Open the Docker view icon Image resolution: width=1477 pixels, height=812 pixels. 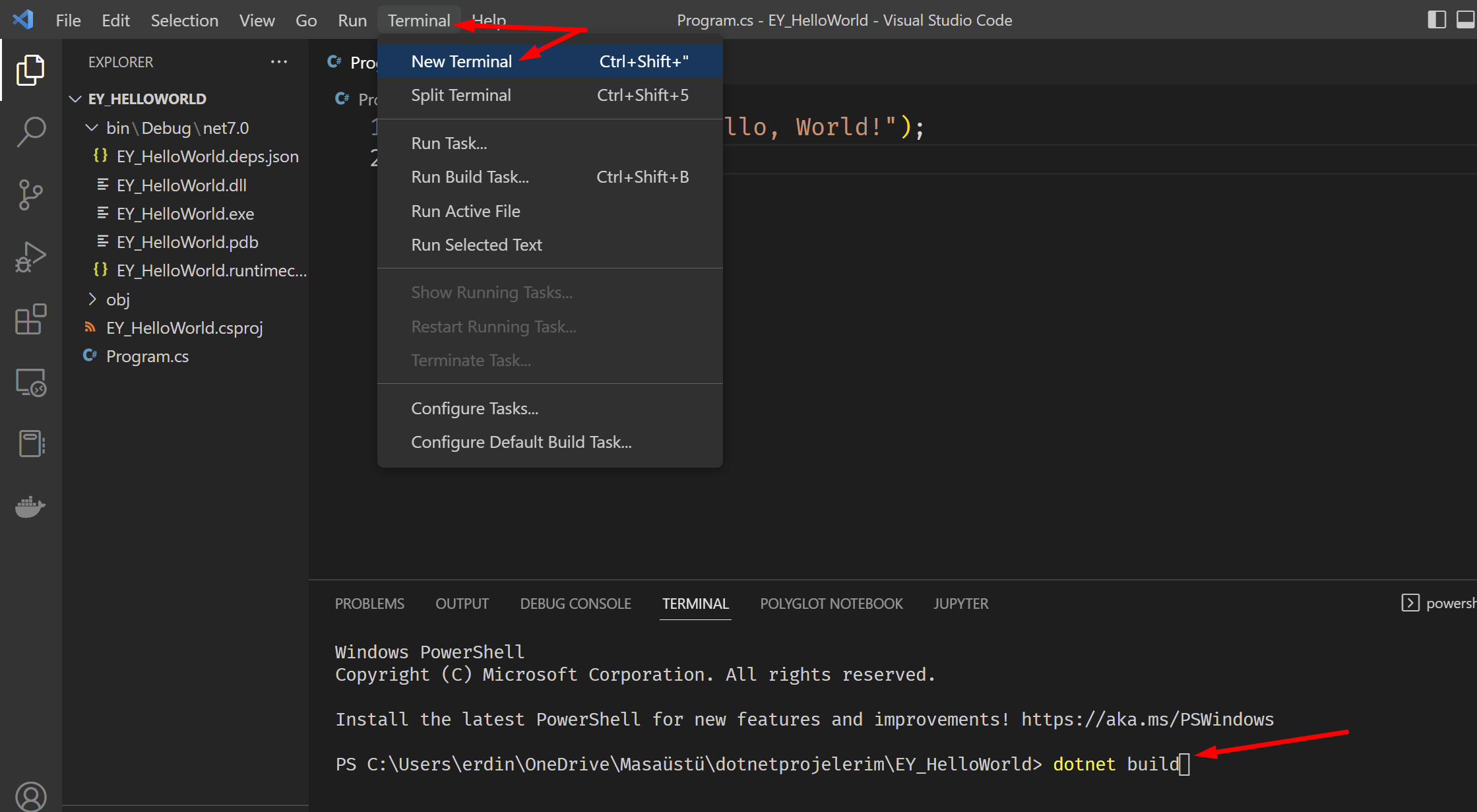coord(30,507)
